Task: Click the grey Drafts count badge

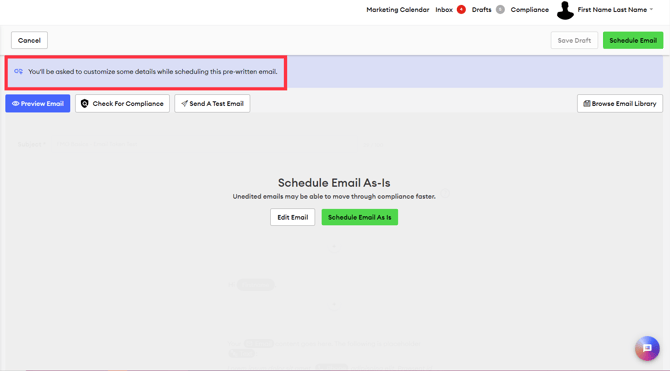Action: [500, 9]
